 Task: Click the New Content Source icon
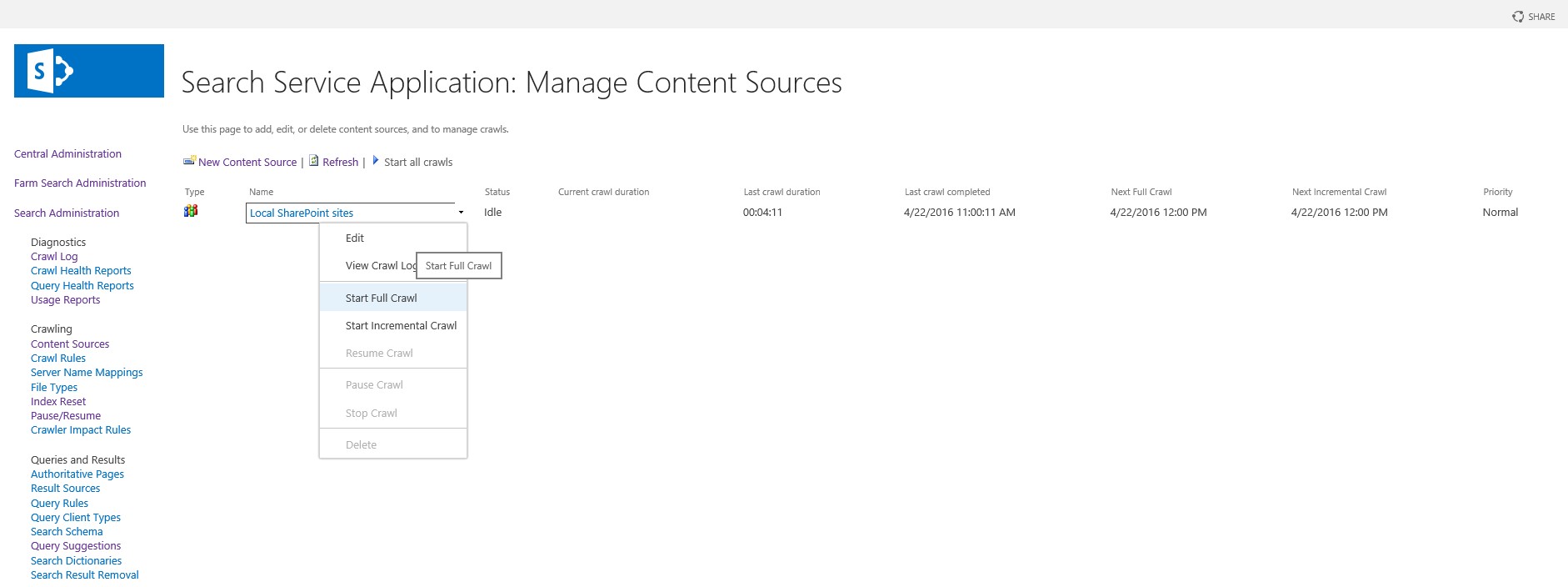coord(189,161)
